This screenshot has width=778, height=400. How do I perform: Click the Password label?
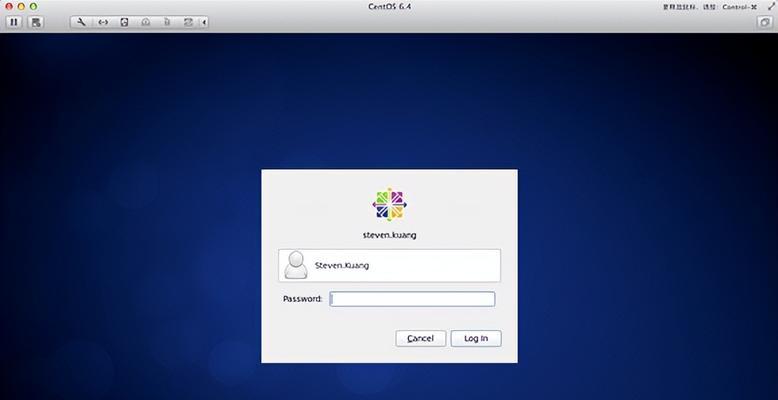303,299
